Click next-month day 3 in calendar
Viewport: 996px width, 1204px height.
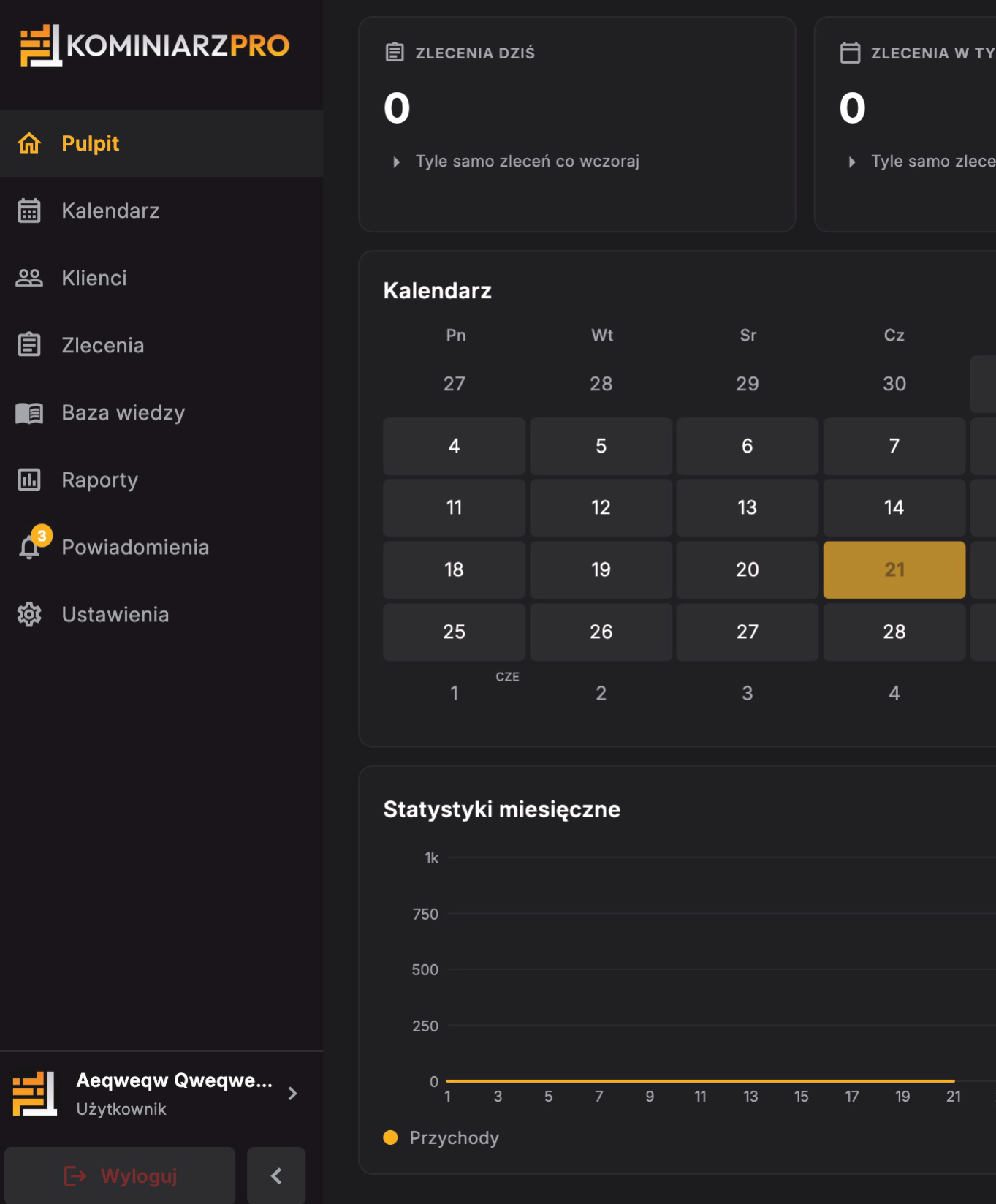[748, 693]
